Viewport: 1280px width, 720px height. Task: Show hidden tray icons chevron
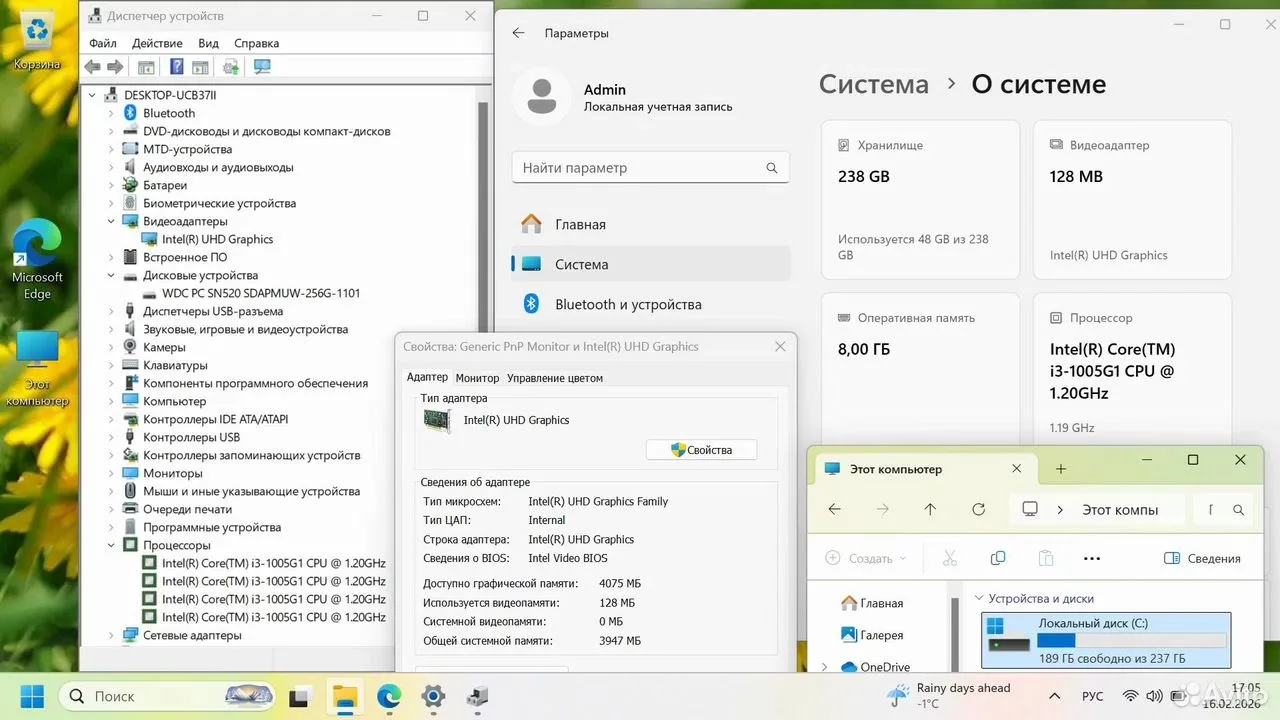click(1054, 696)
